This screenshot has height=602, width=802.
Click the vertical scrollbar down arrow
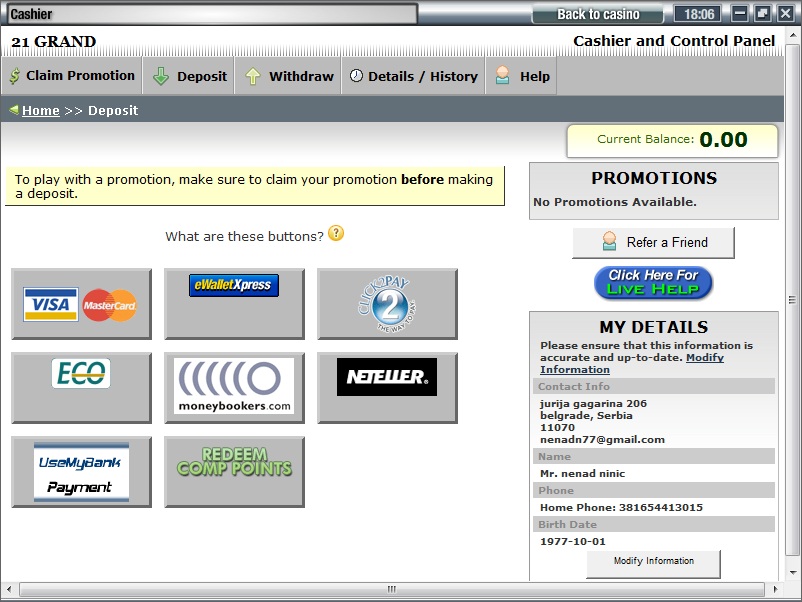792,572
